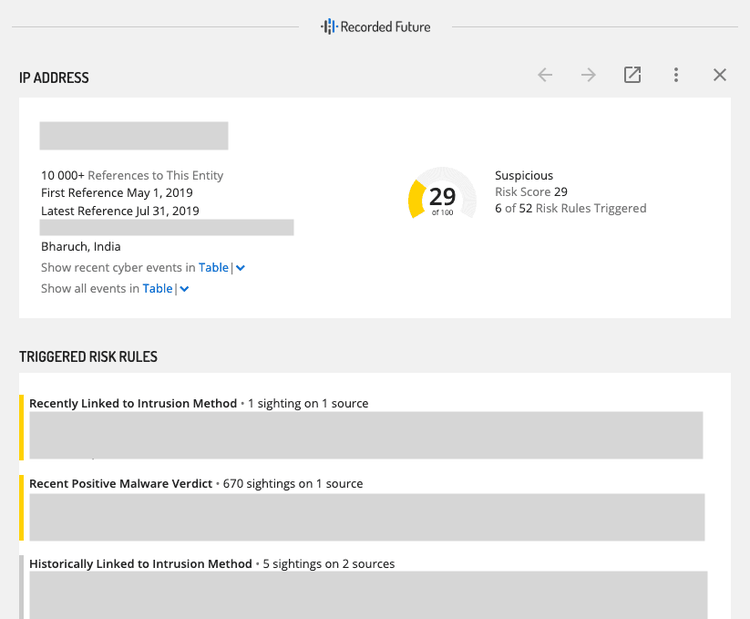Expand the dropdown beside all events Table

click(x=184, y=289)
